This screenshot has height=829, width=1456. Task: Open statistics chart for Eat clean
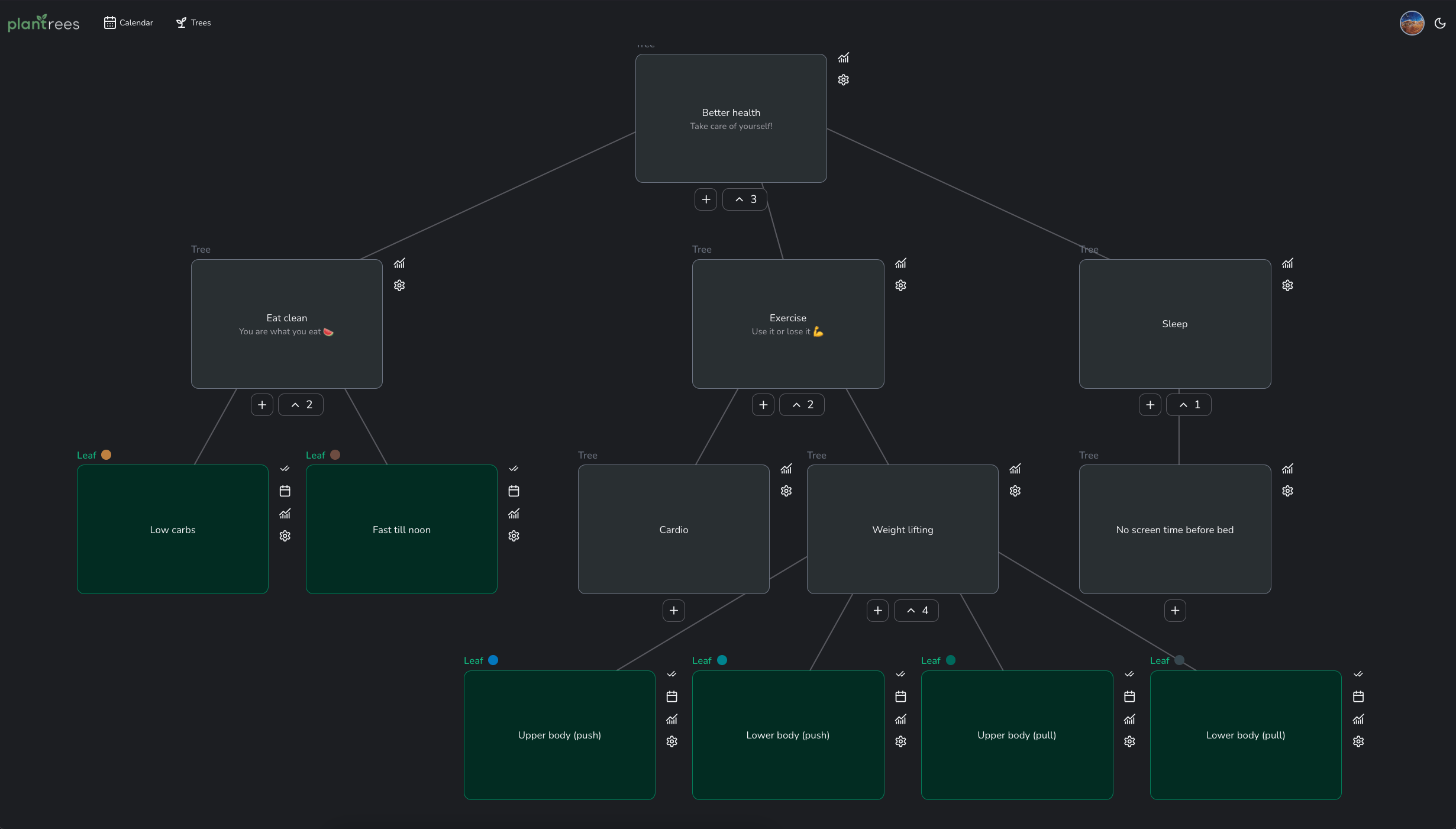tap(399, 263)
